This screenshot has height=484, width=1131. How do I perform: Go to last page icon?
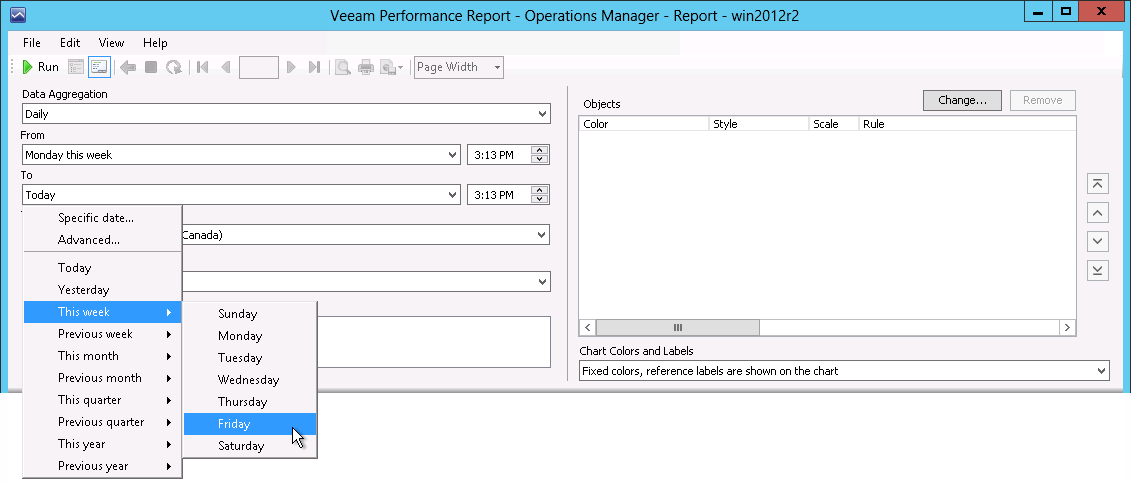[314, 67]
